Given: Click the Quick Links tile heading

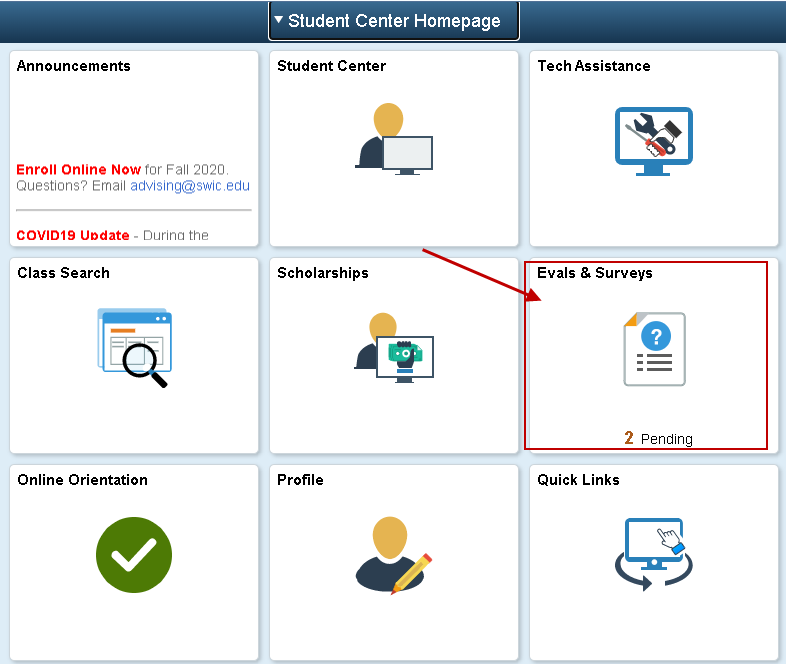Looking at the screenshot, I should click(578, 480).
